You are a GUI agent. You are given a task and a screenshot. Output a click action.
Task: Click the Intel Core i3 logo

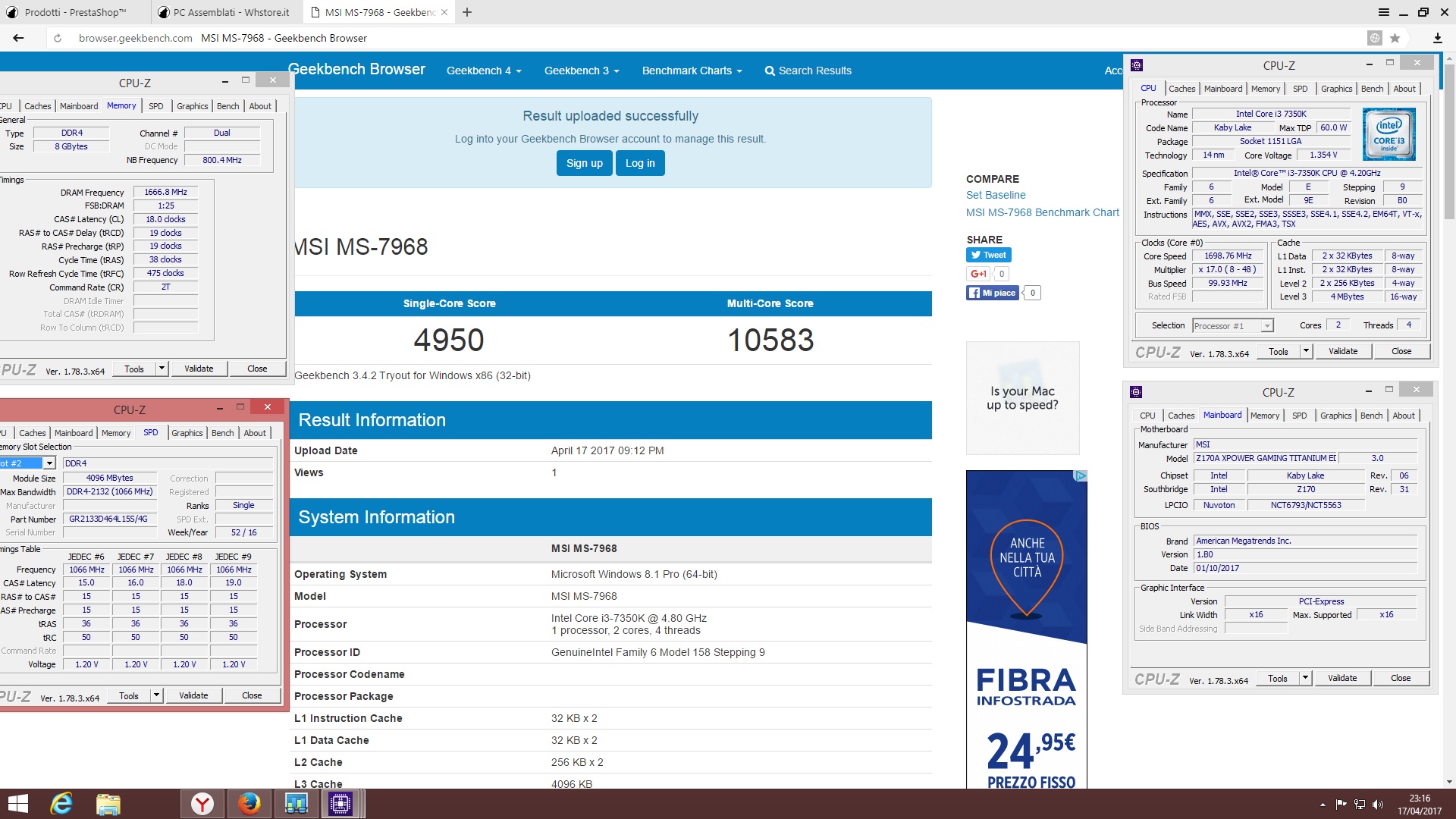pyautogui.click(x=1389, y=134)
